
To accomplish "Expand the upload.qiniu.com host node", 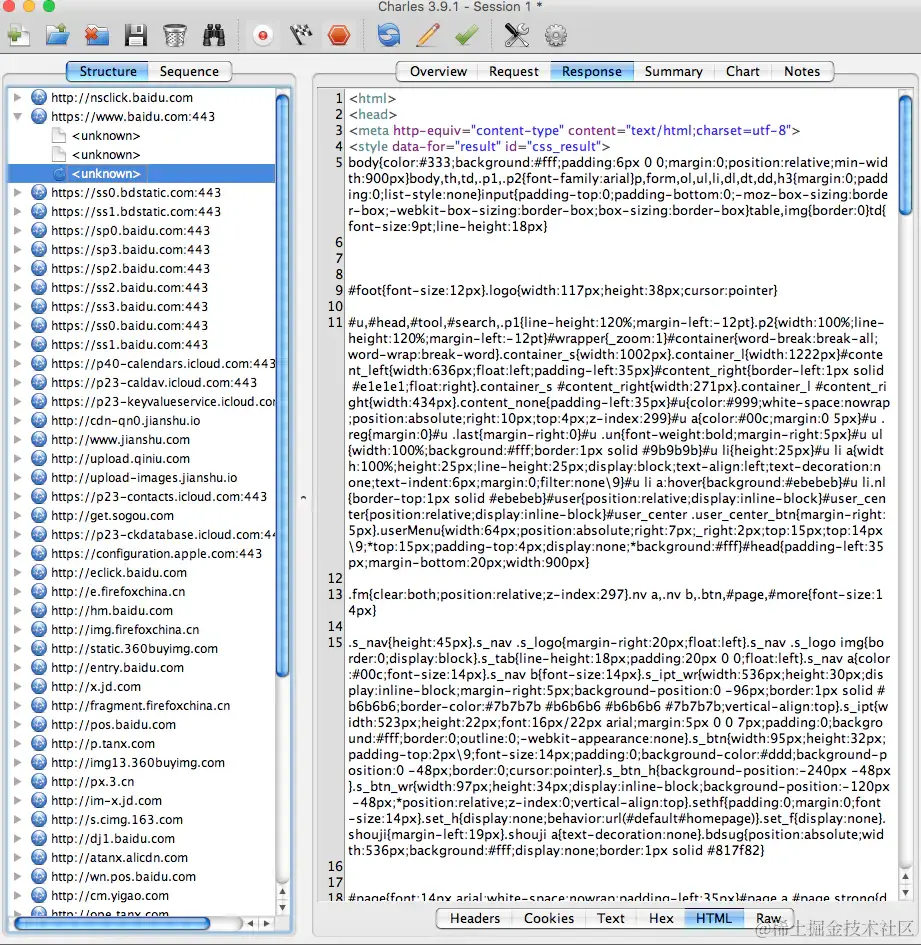I will click(x=17, y=459).
